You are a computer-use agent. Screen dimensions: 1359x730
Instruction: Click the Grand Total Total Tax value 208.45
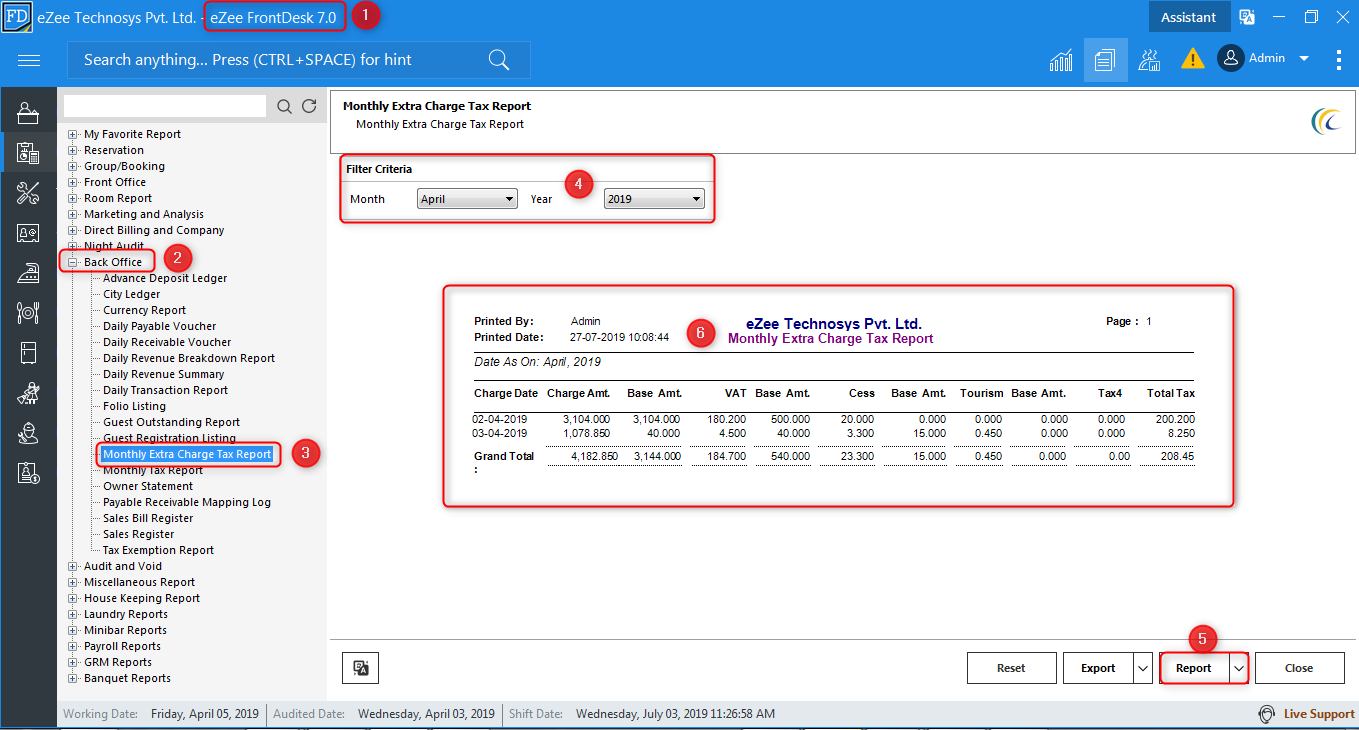tap(1175, 456)
